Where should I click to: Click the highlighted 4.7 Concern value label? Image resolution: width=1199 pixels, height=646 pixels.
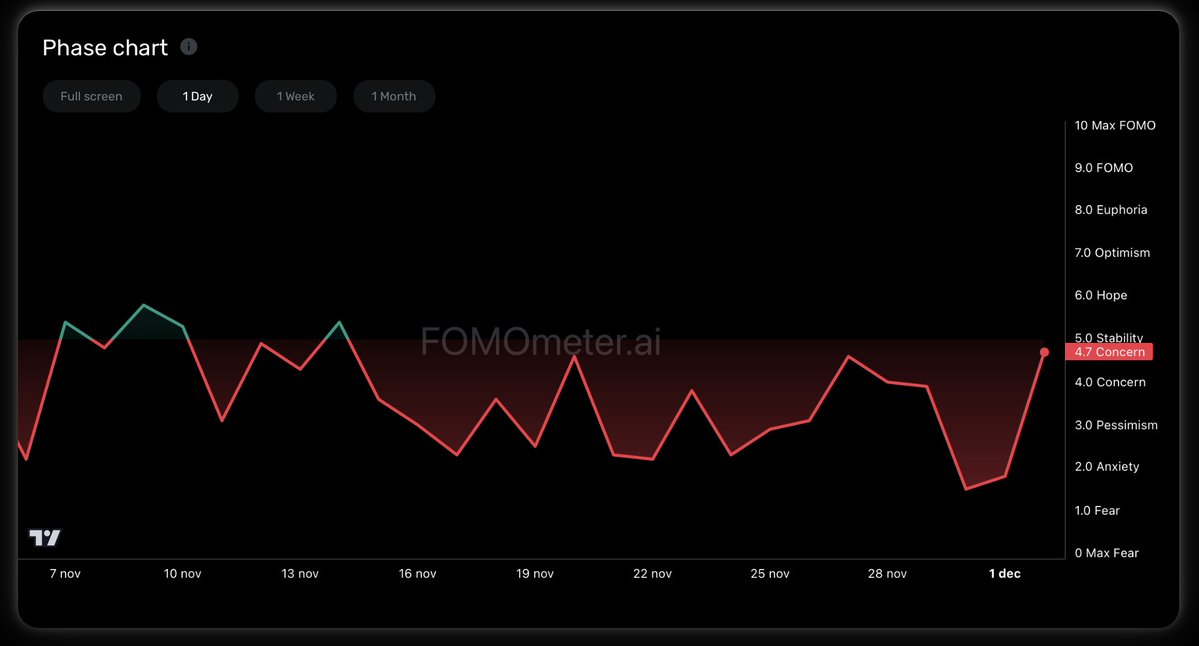coord(1108,352)
